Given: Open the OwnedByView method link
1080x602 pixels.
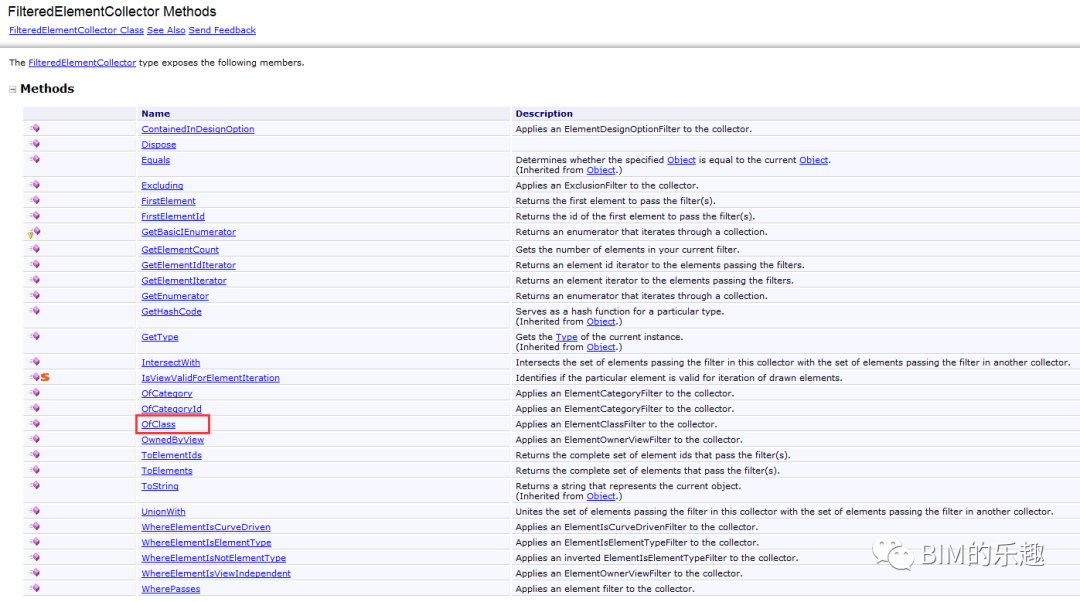Looking at the screenshot, I should pos(173,440).
